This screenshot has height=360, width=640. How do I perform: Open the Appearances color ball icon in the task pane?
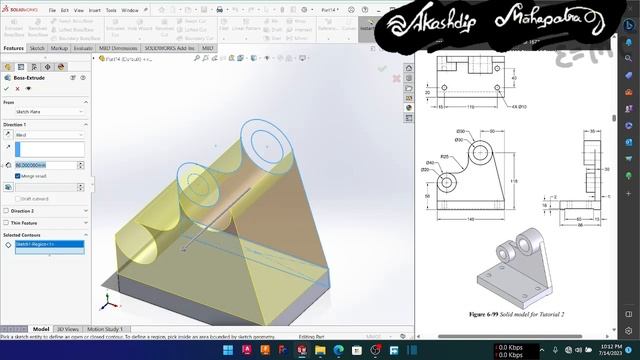point(409,108)
